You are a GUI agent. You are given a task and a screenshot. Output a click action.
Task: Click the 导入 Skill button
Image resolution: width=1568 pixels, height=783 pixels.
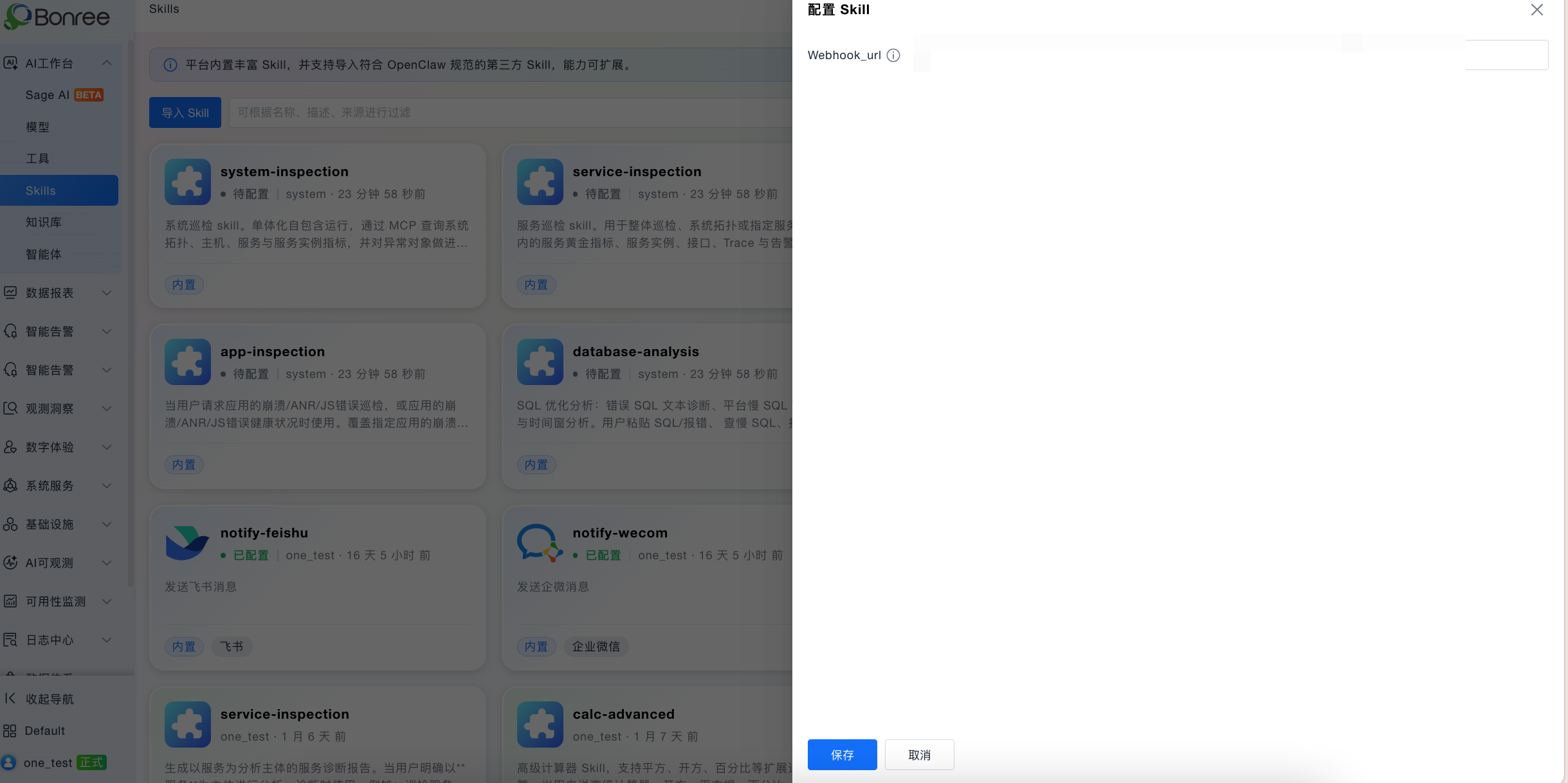(x=185, y=113)
